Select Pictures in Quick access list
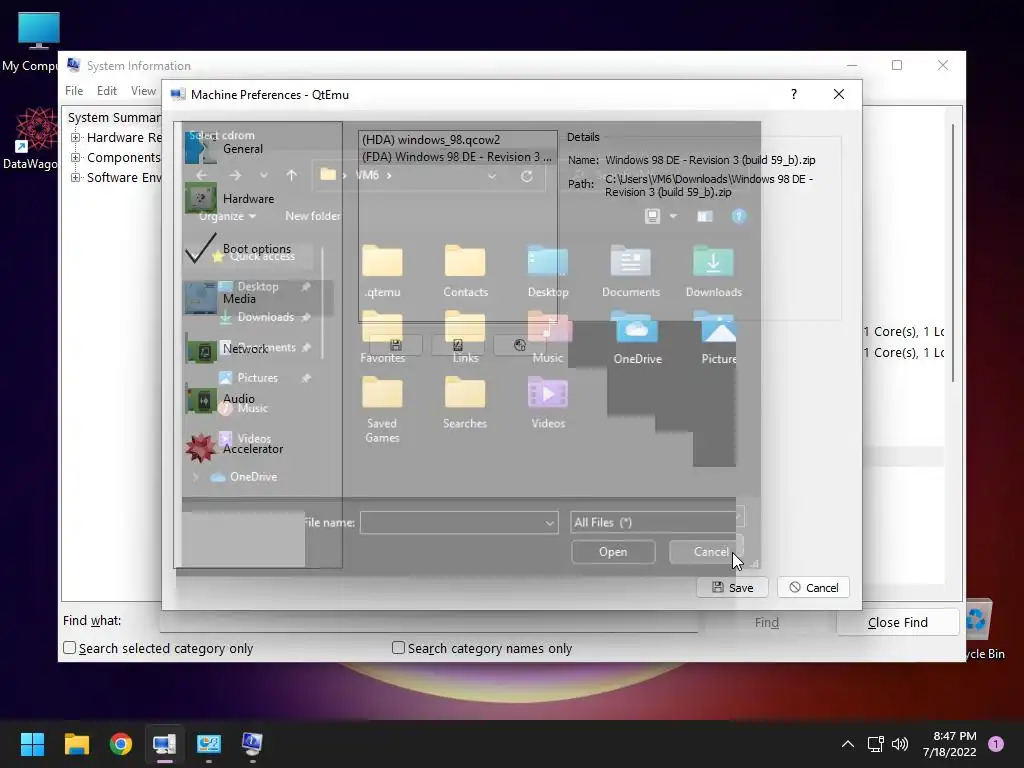 coord(257,378)
